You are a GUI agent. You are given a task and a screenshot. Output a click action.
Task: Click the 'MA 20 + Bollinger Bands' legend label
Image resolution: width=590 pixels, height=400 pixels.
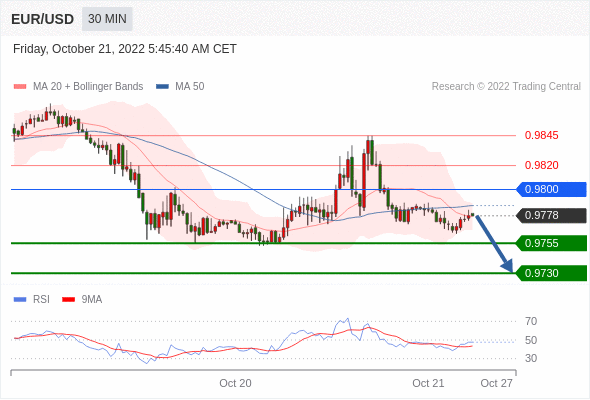[x=88, y=87]
